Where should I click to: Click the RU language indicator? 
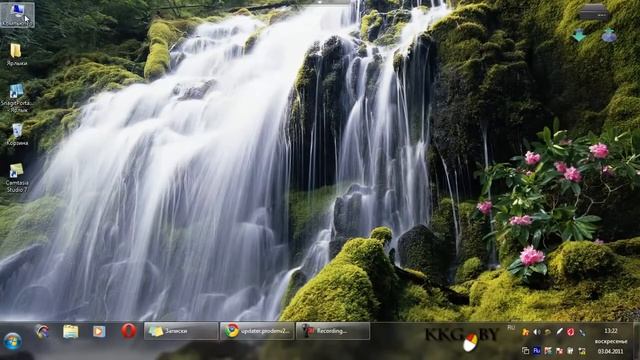pos(511,327)
